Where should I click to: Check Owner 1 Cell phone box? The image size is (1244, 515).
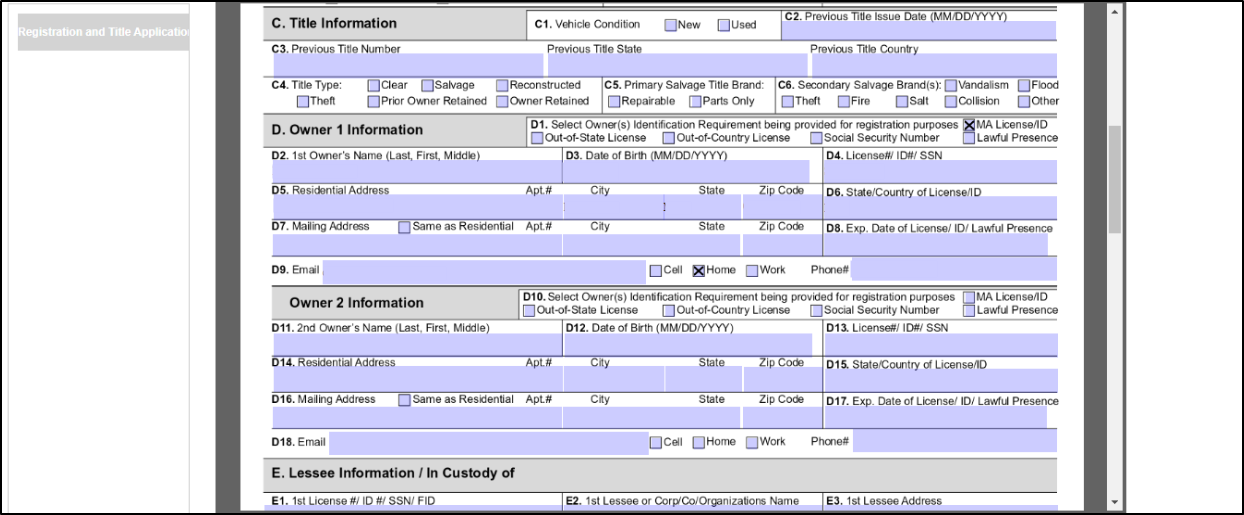[x=655, y=270]
